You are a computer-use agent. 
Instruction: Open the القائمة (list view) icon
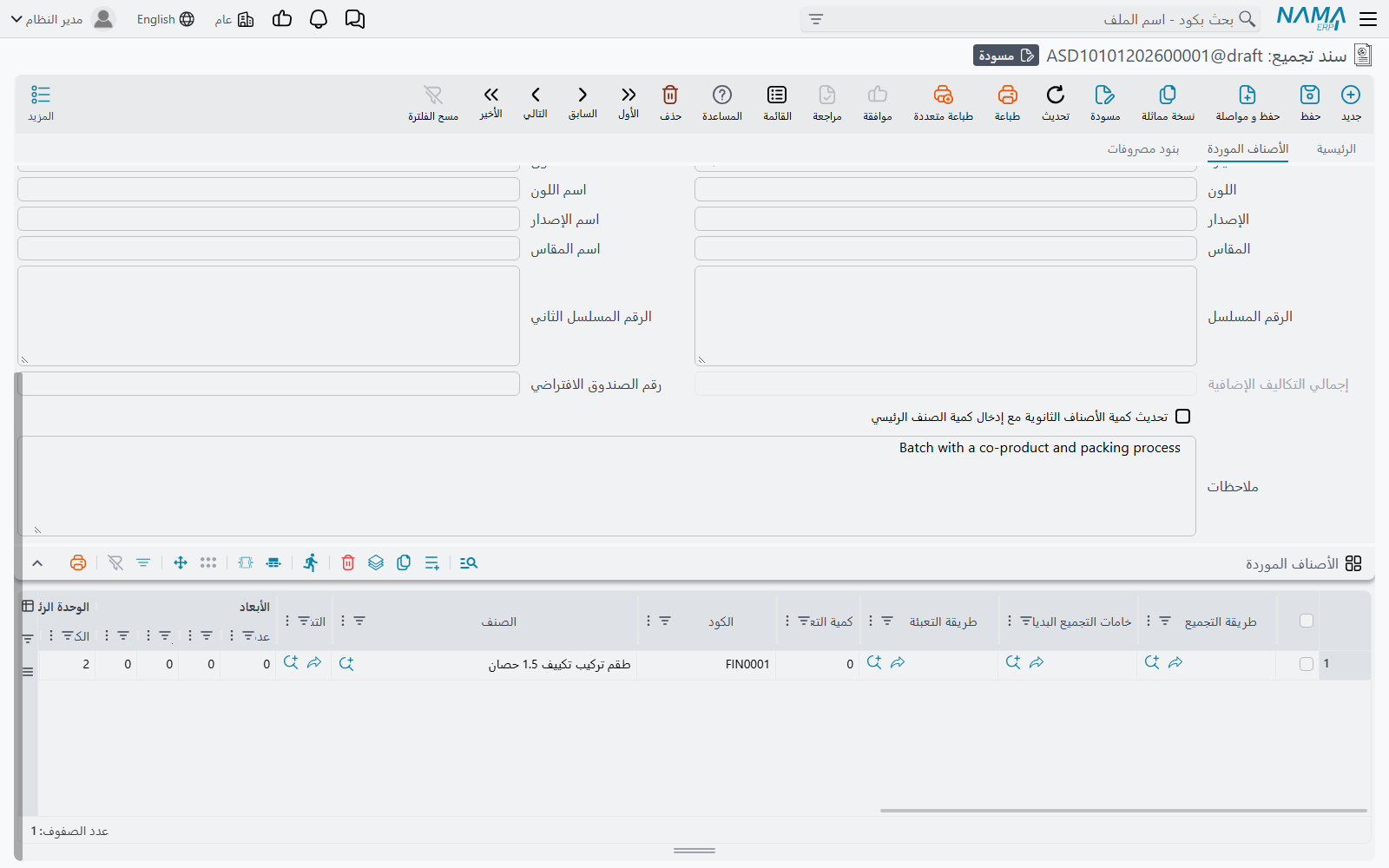pos(777,95)
